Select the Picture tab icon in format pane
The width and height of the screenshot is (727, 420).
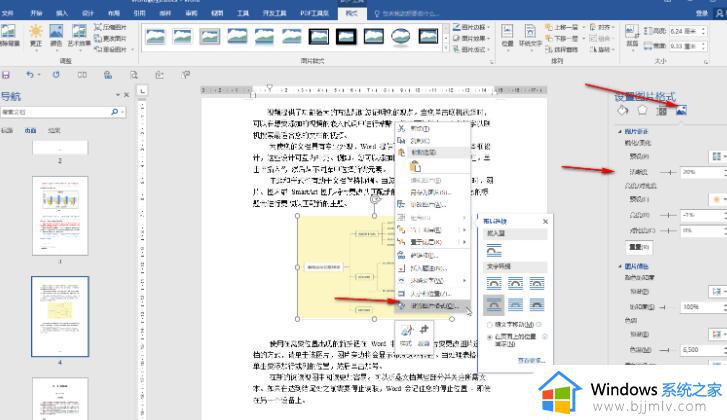[681, 110]
